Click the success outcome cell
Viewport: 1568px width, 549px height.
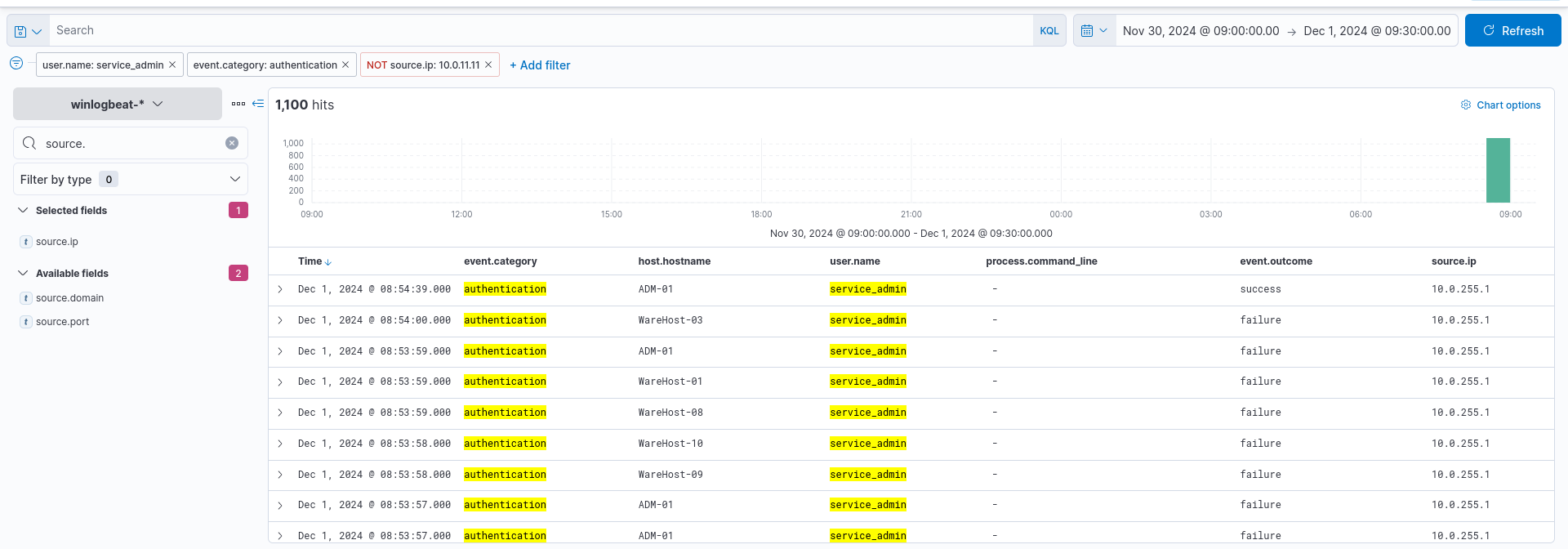(1260, 289)
